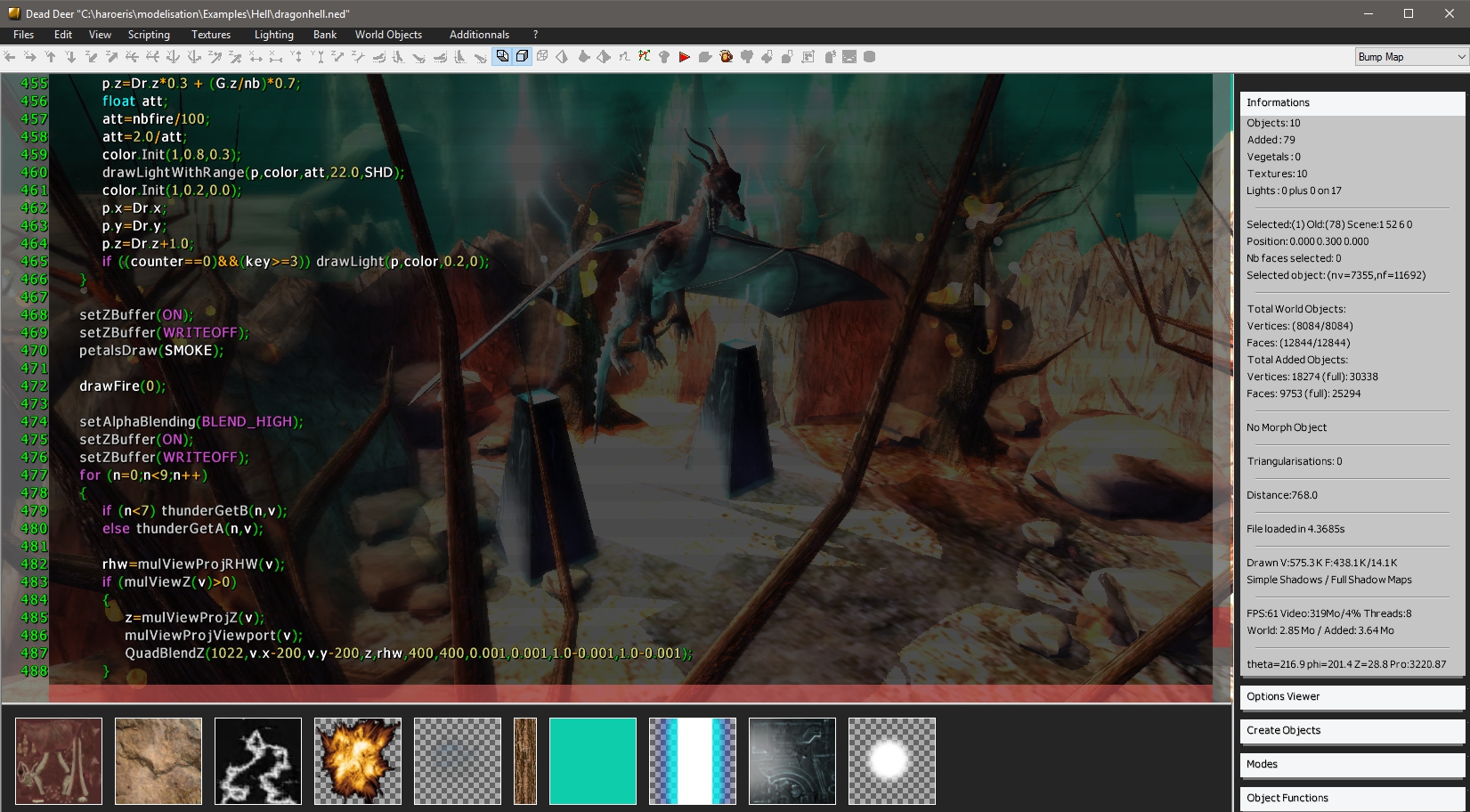1470x812 pixels.
Task: Open the Files menu
Action: tap(24, 35)
